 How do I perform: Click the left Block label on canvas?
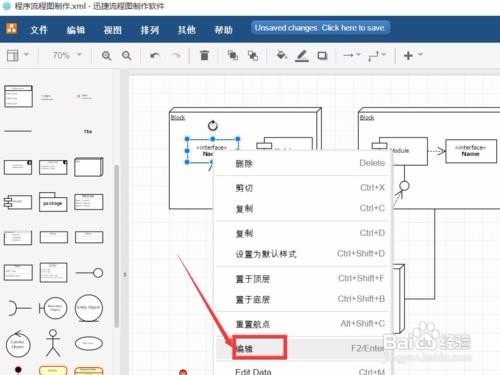[178, 118]
